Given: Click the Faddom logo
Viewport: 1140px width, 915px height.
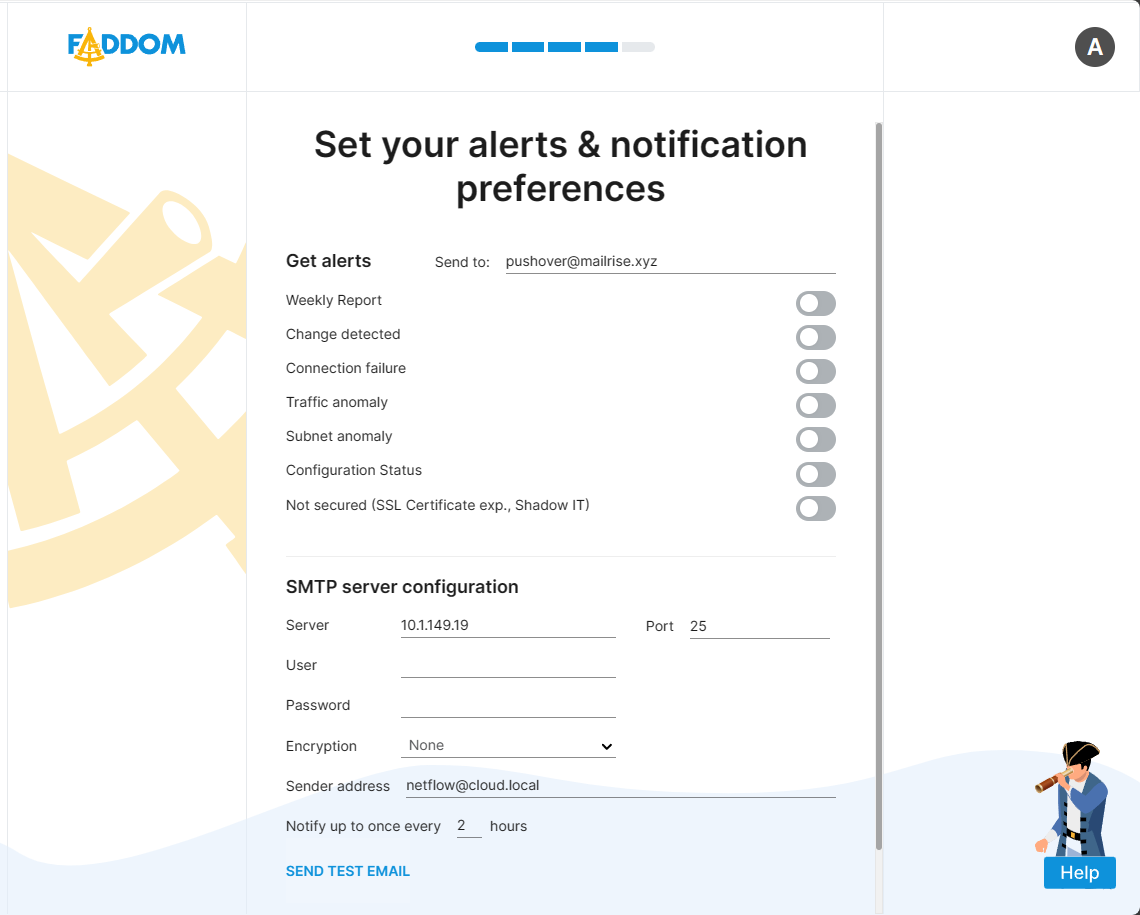Looking at the screenshot, I should point(126,46).
